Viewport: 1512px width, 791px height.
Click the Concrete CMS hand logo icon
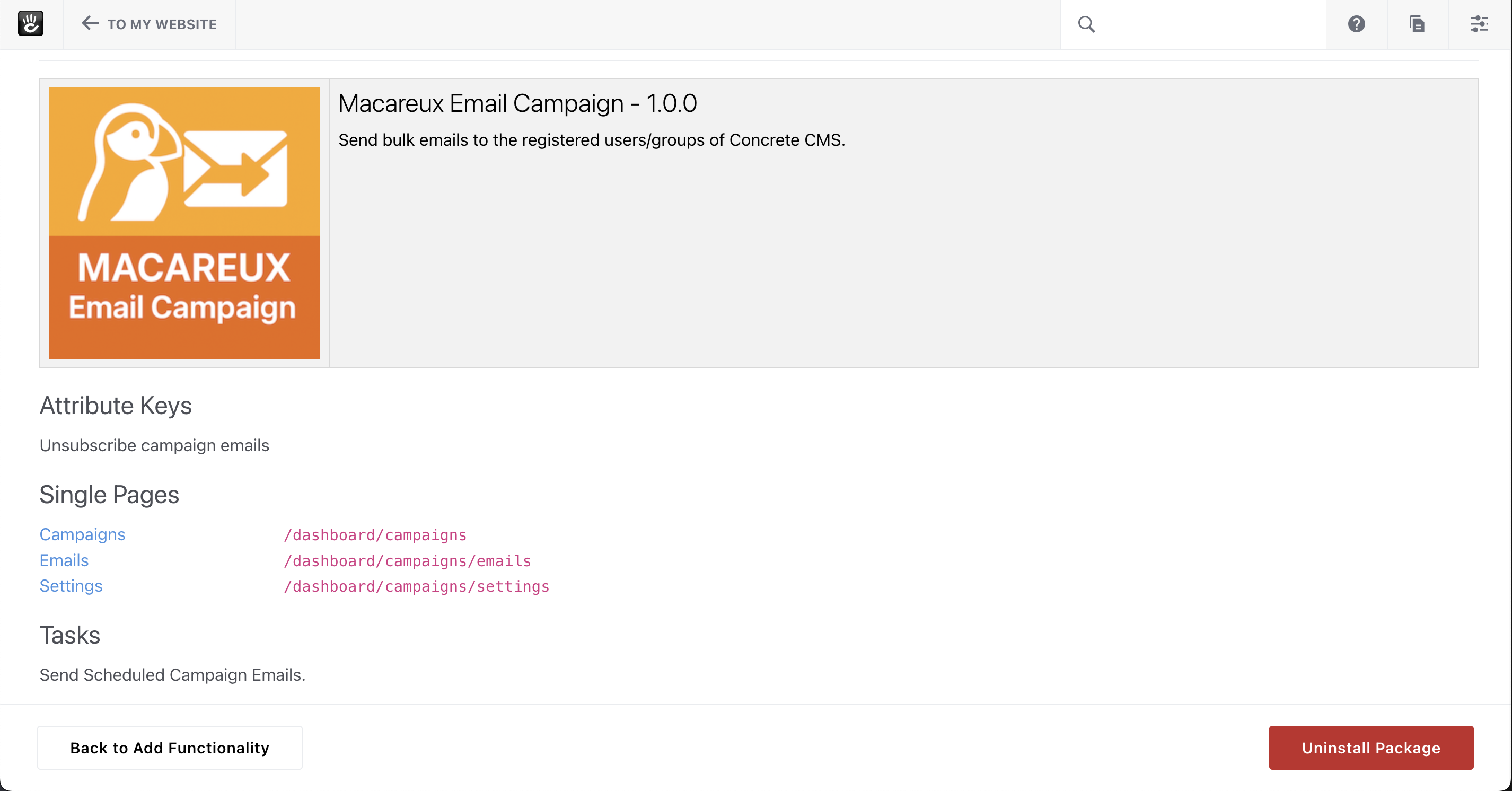[x=31, y=24]
